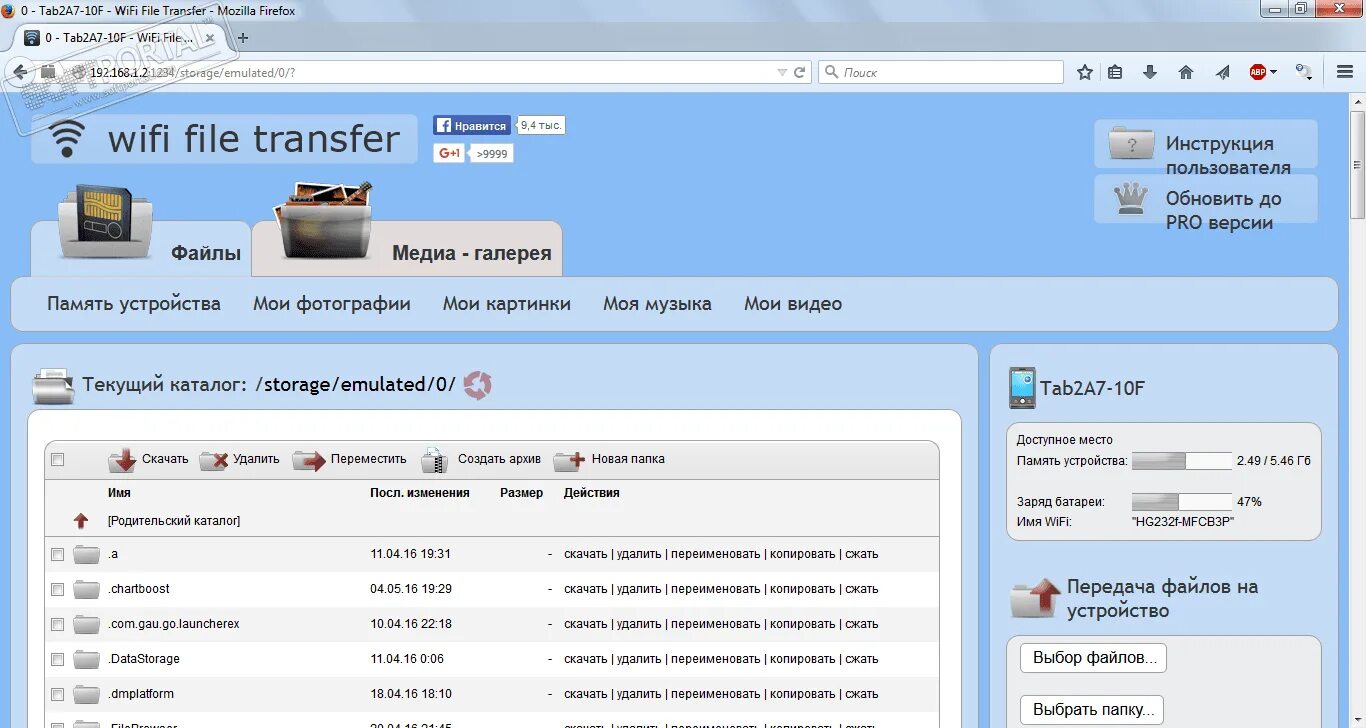Open the downloads arrow icon
The width and height of the screenshot is (1366, 728).
pyautogui.click(x=1150, y=72)
